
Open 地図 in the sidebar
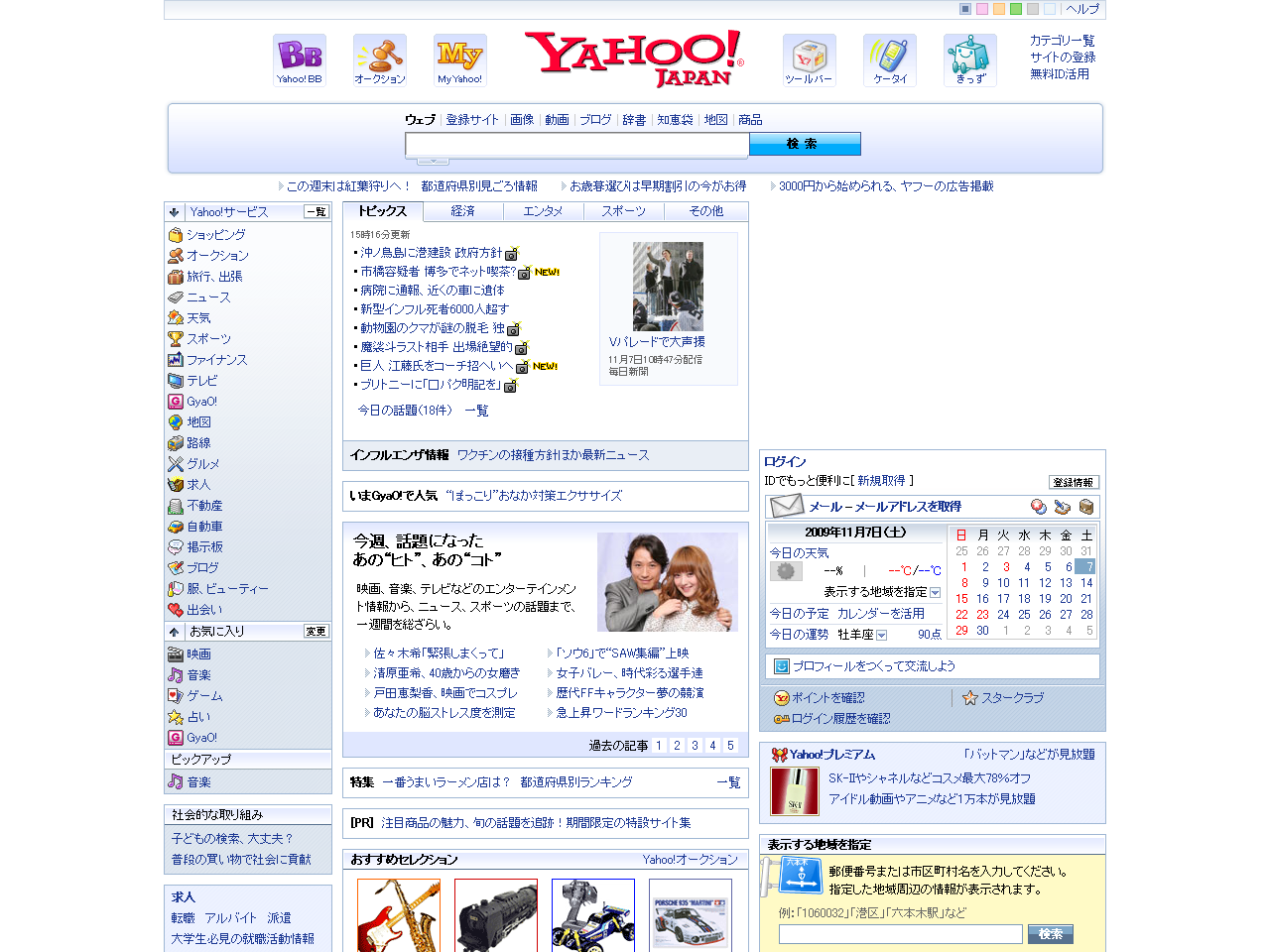pos(198,422)
